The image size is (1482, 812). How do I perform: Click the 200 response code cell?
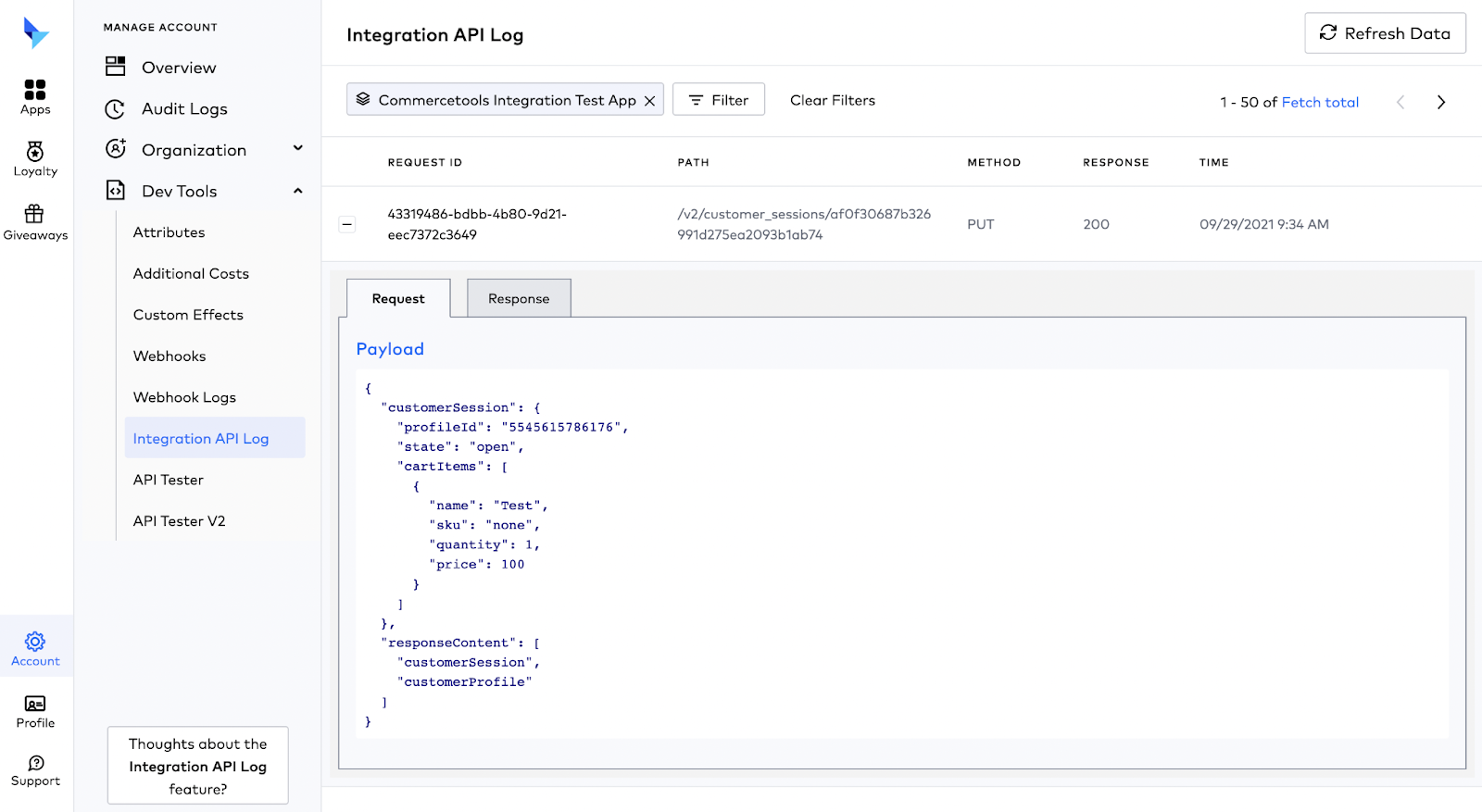click(1096, 224)
